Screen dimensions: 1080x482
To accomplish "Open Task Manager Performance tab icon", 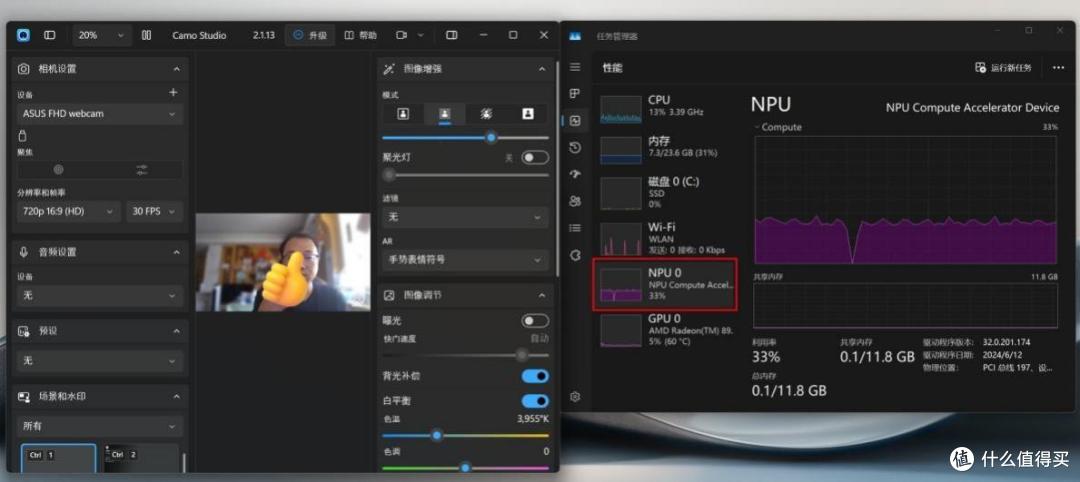I will tap(575, 120).
